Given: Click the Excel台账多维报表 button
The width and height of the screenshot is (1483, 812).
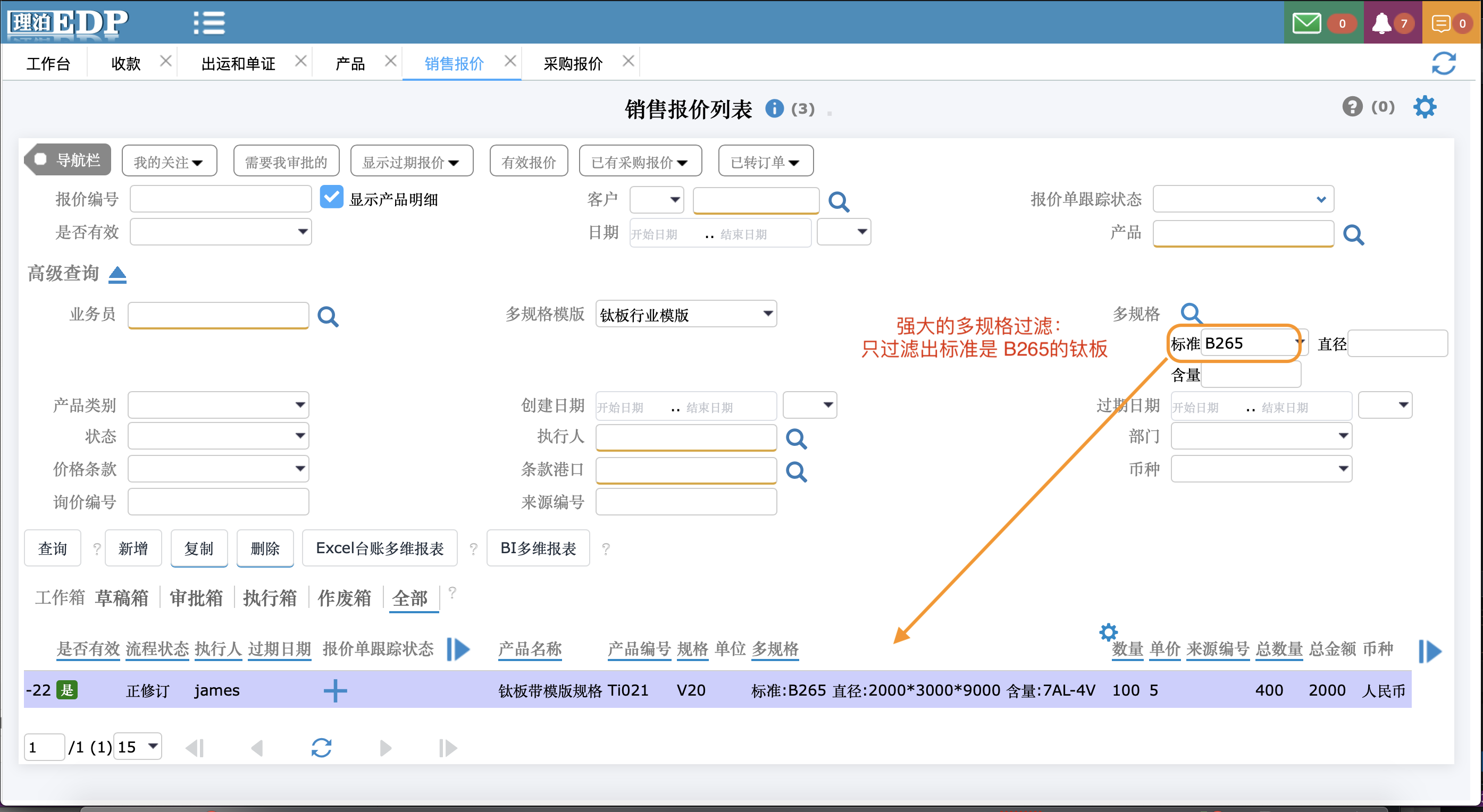Looking at the screenshot, I should point(379,548).
